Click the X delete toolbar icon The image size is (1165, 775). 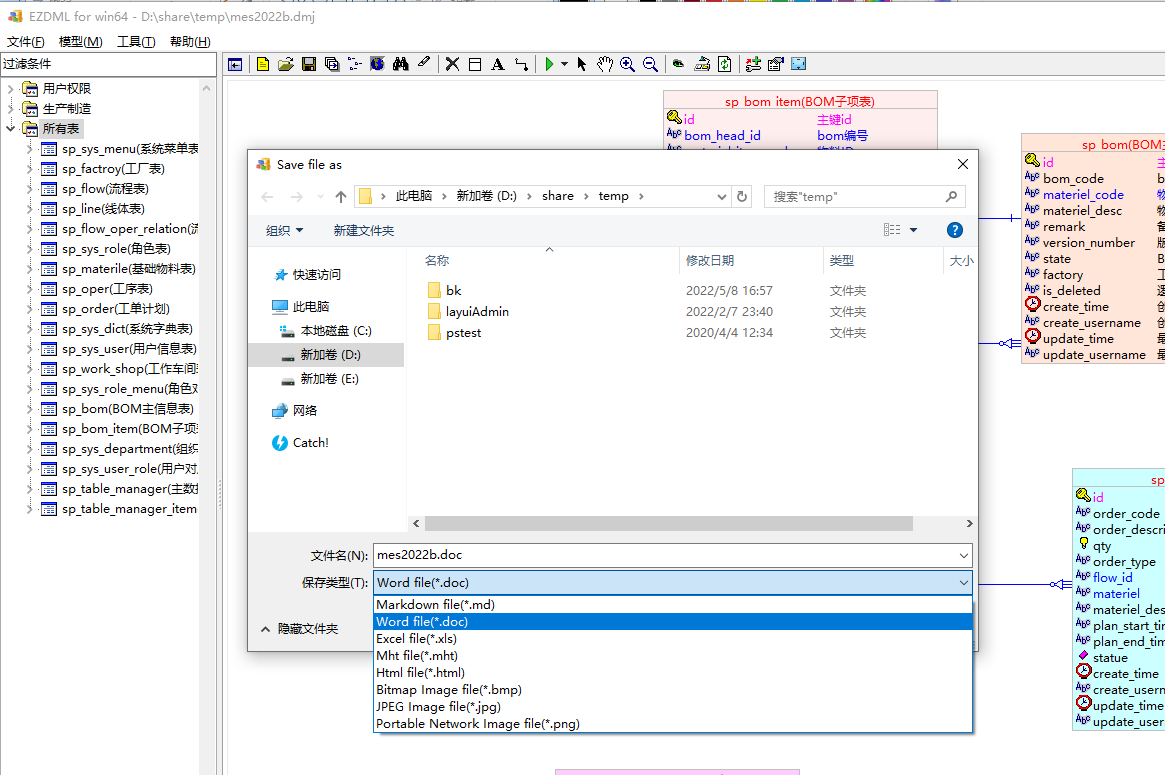(452, 65)
